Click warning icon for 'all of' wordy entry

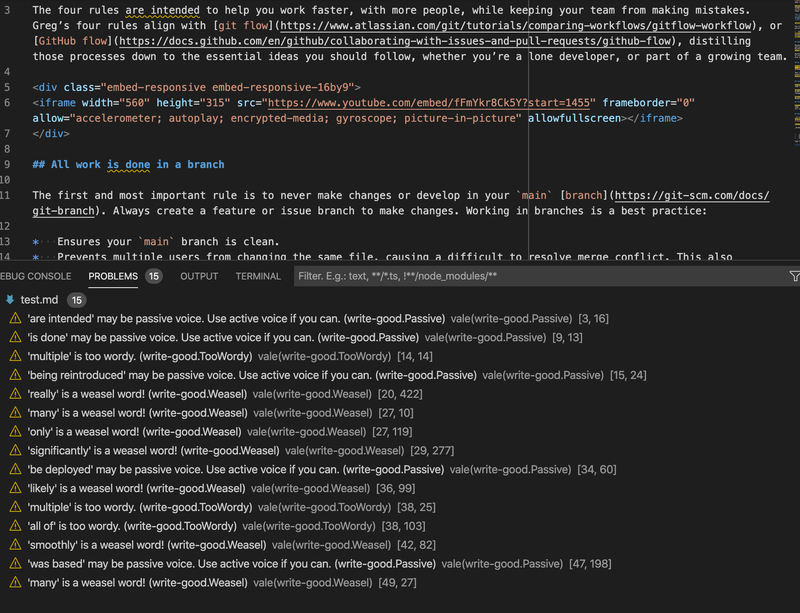point(15,526)
